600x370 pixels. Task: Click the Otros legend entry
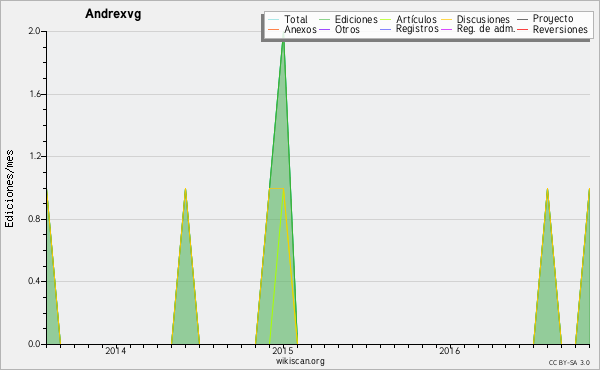339,29
